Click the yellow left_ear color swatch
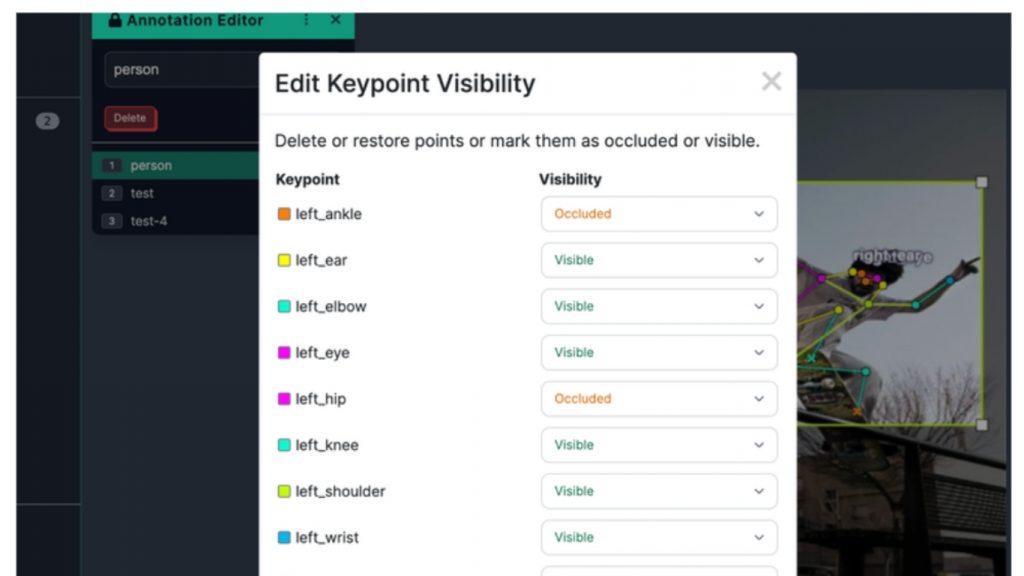Viewport: 1024px width, 576px height. coord(284,260)
